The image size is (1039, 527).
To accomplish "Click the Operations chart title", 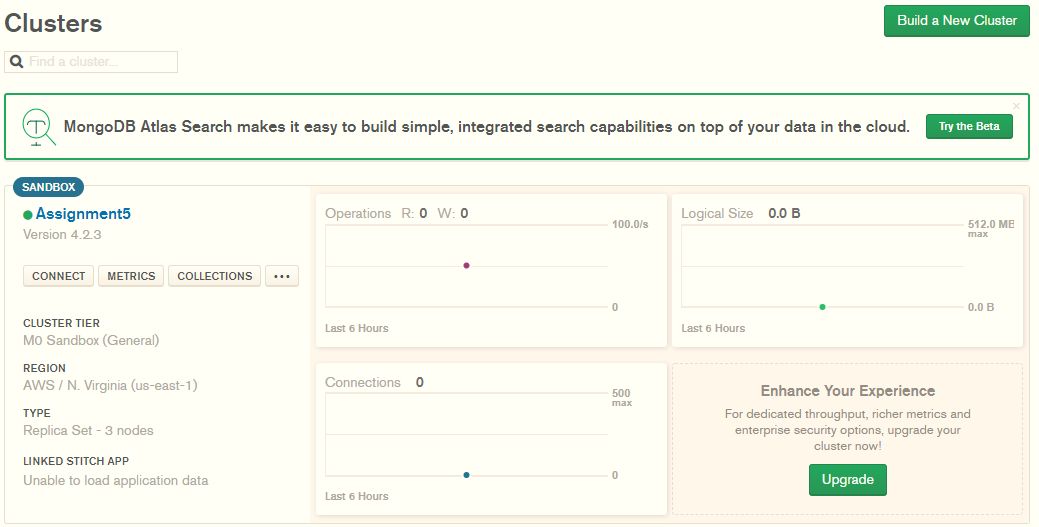I will click(x=358, y=213).
